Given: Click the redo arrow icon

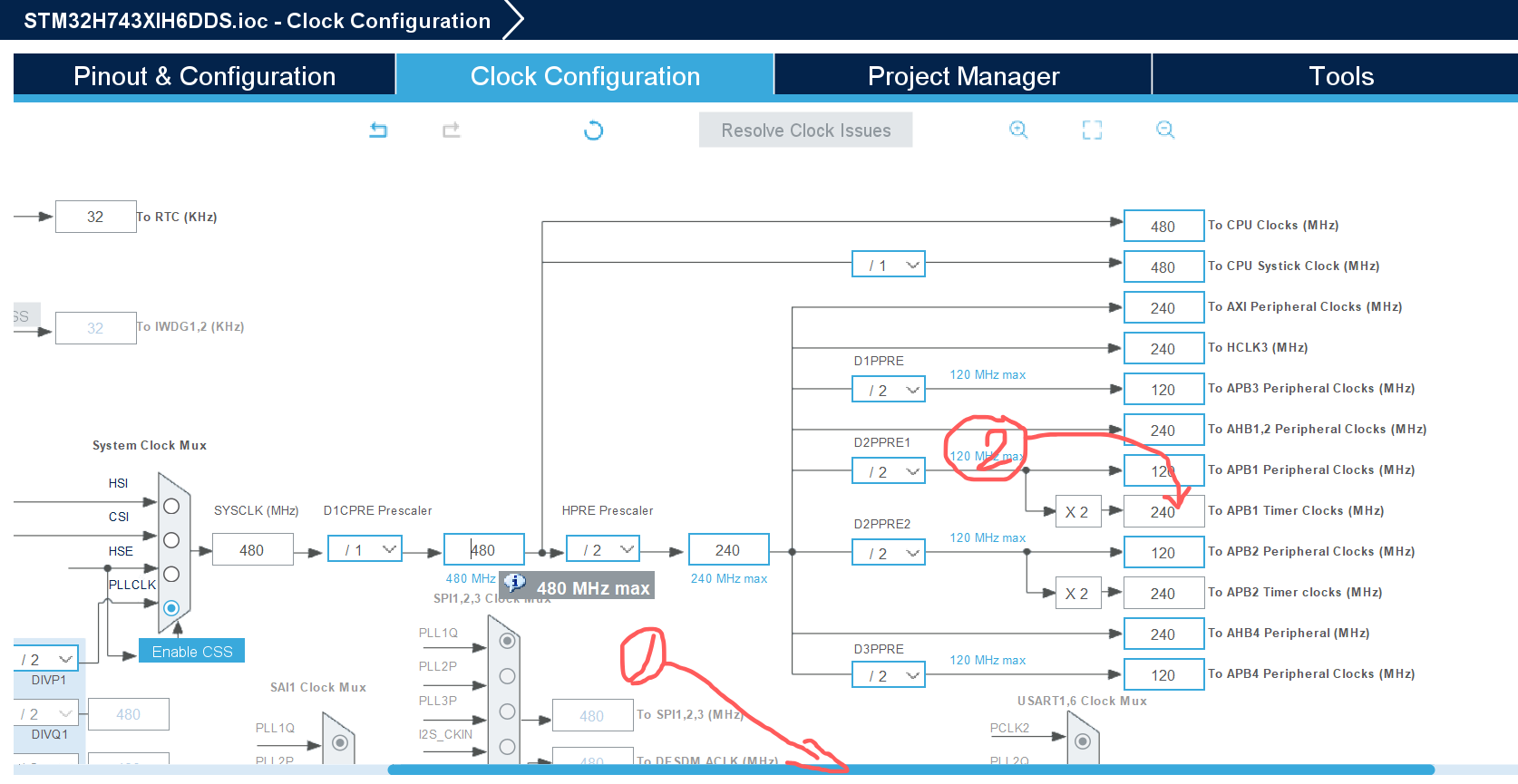Looking at the screenshot, I should 451,131.
